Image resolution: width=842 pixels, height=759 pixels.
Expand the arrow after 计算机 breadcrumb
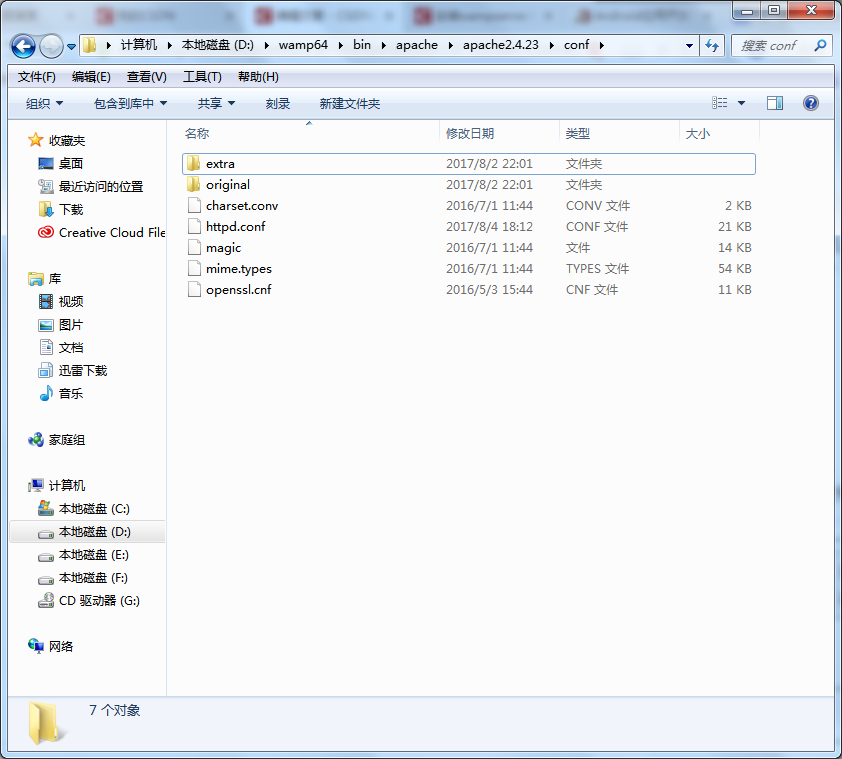click(x=169, y=46)
